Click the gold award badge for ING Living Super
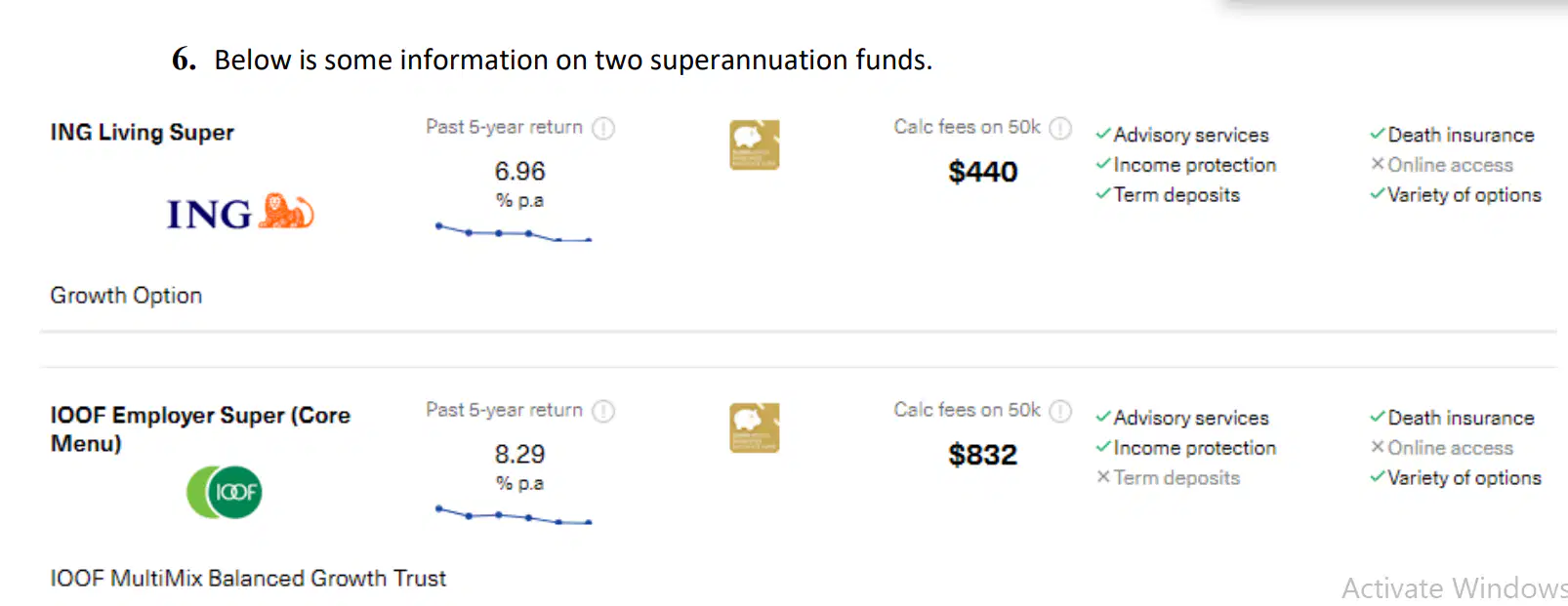 coord(755,144)
